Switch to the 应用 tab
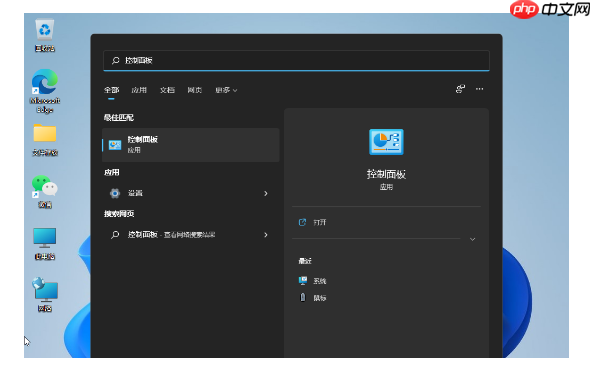Screen dimensions: 591x377 click(x=139, y=90)
